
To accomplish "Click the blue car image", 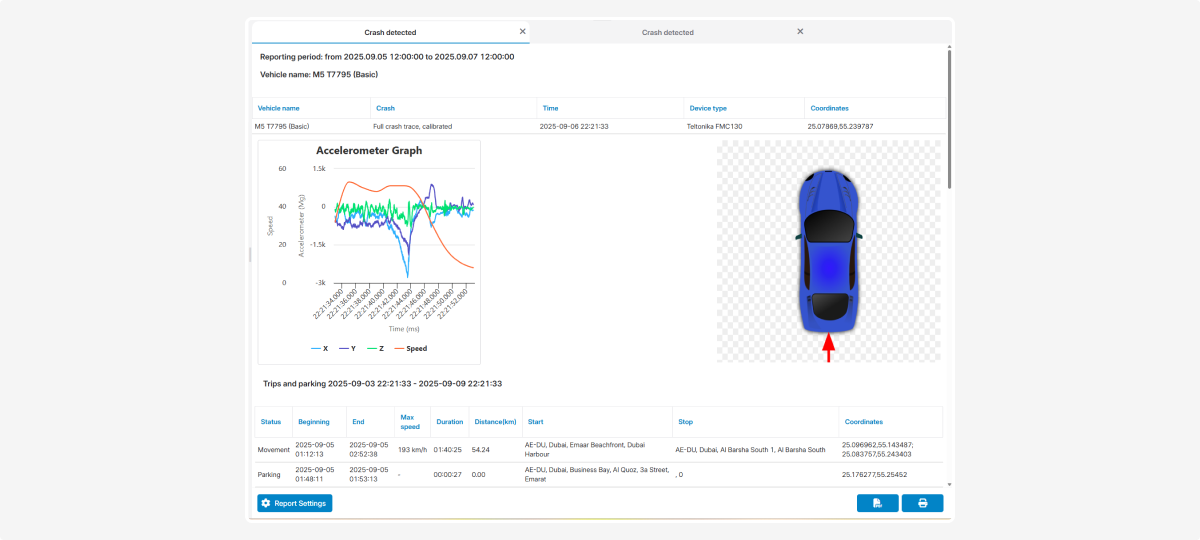I will (x=828, y=248).
